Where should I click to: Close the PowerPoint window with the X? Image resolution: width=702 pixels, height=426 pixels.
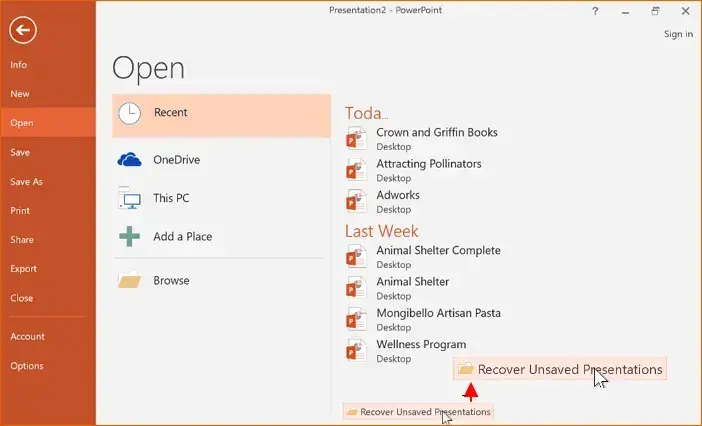[x=685, y=11]
